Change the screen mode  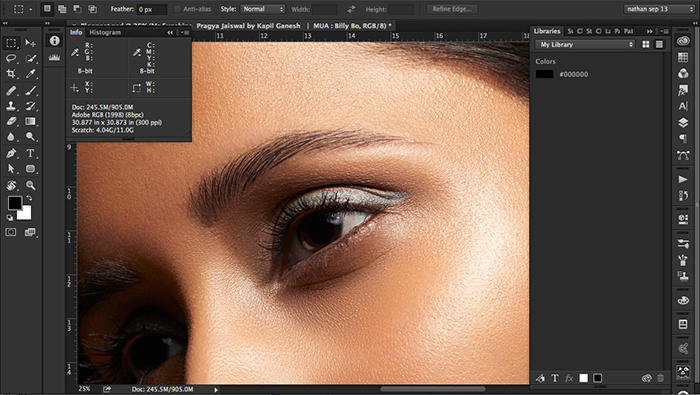click(x=30, y=232)
